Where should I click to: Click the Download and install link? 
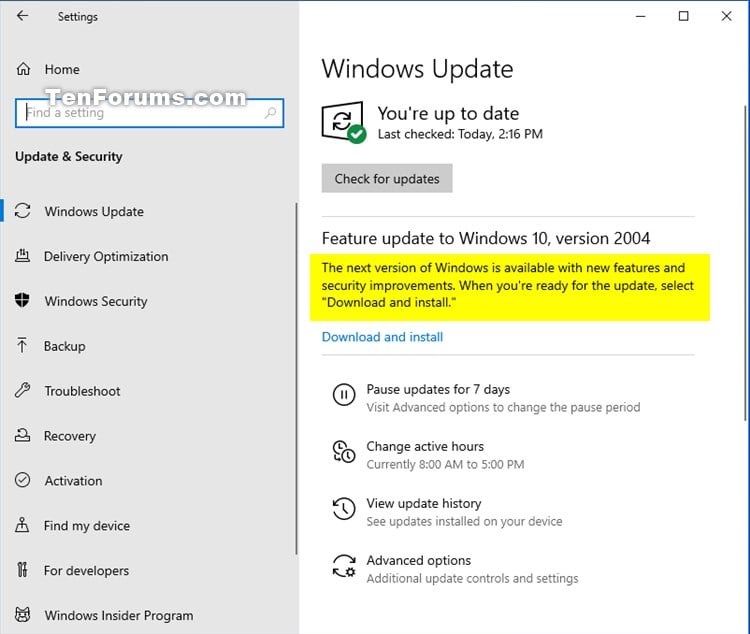click(382, 337)
